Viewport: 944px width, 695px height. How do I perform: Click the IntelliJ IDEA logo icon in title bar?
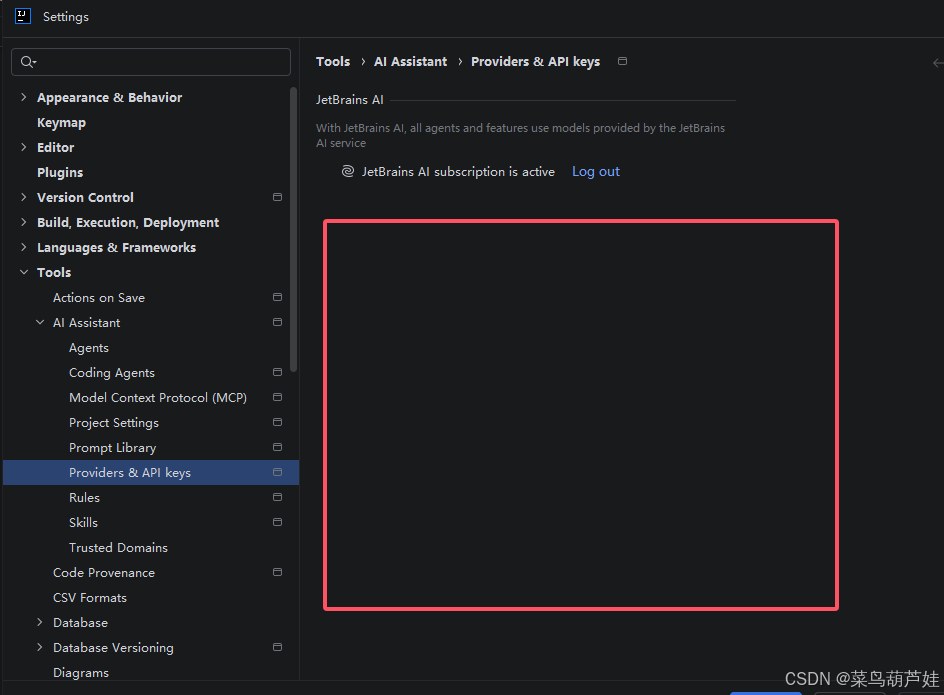click(23, 16)
